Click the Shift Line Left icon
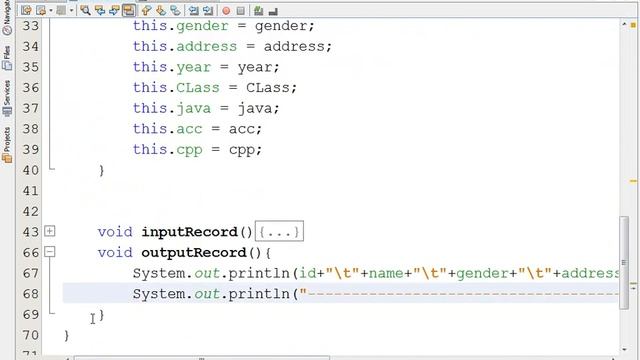 tap(194, 10)
